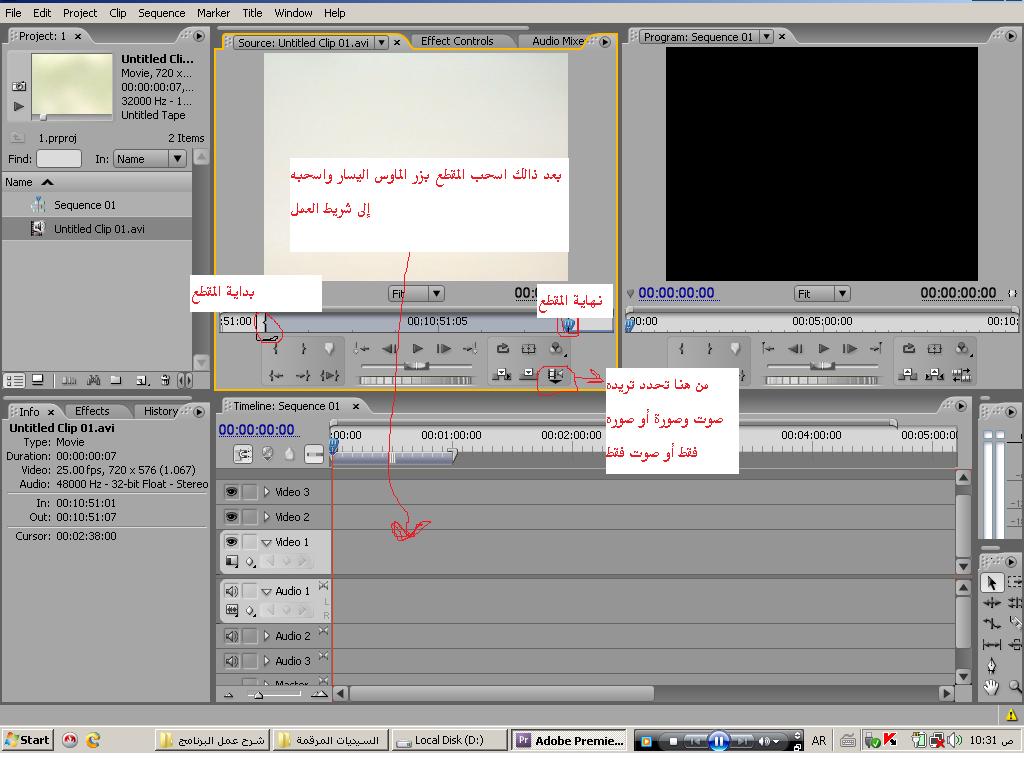Hide the Video 3 track output

(x=231, y=492)
